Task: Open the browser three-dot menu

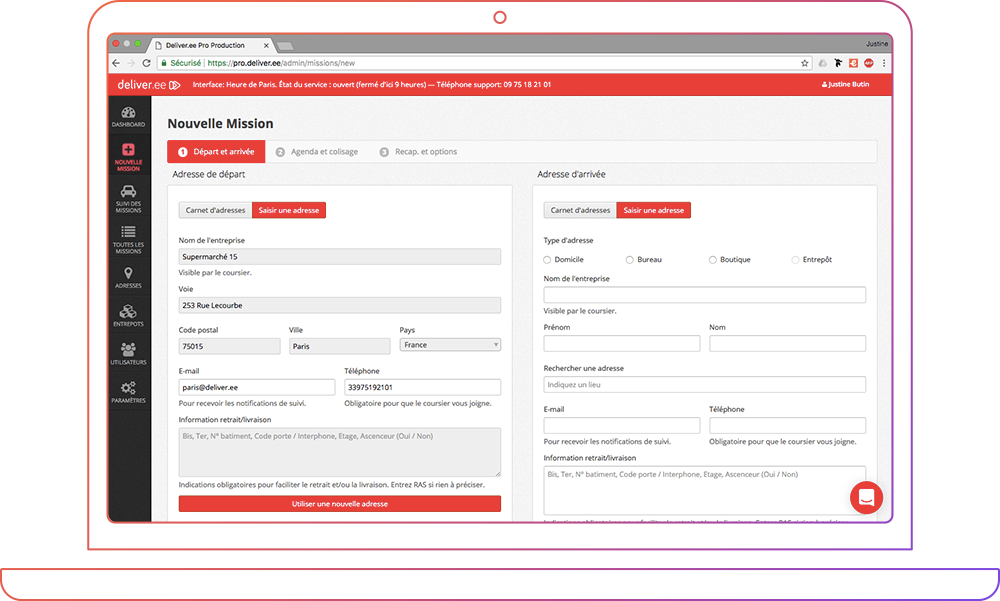Action: [884, 63]
